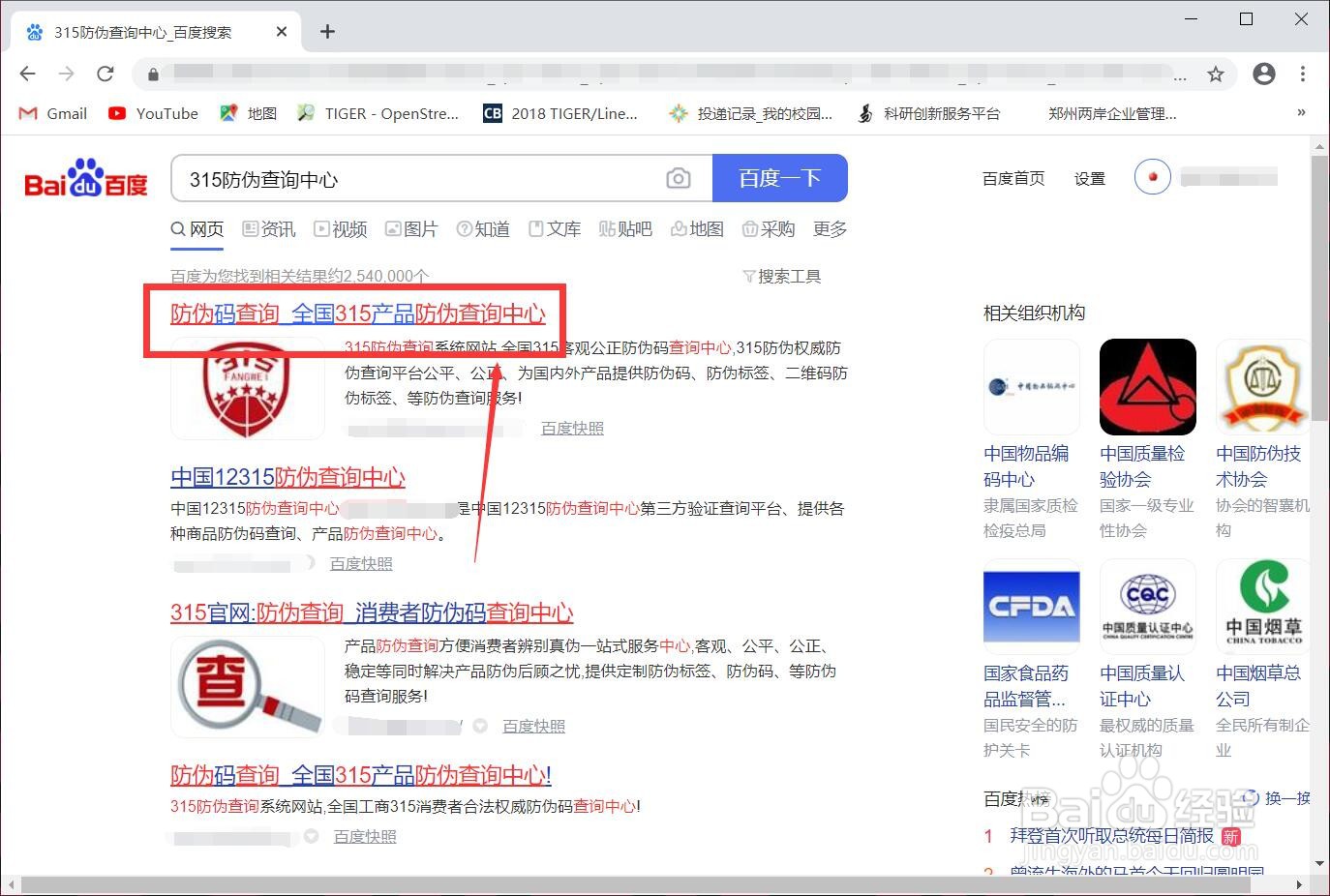
Task: Click camera image search icon
Action: point(679,178)
